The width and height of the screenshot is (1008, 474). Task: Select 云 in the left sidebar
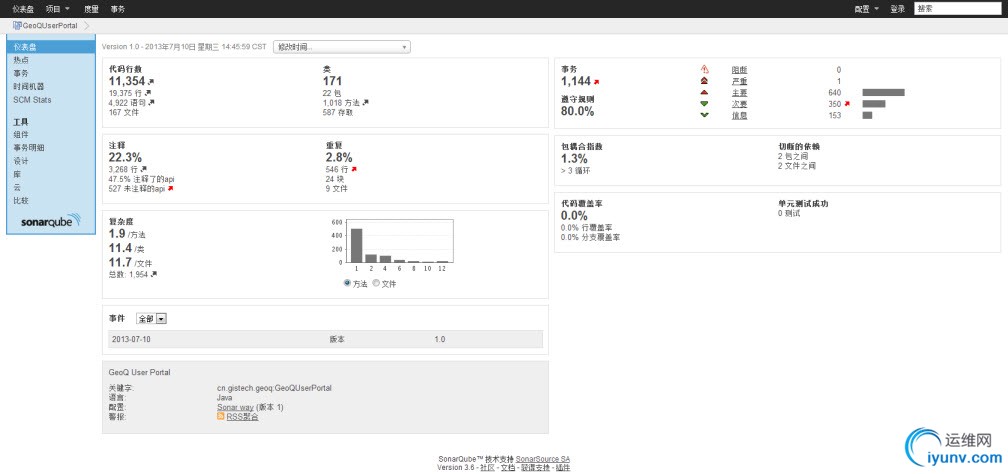click(17, 187)
